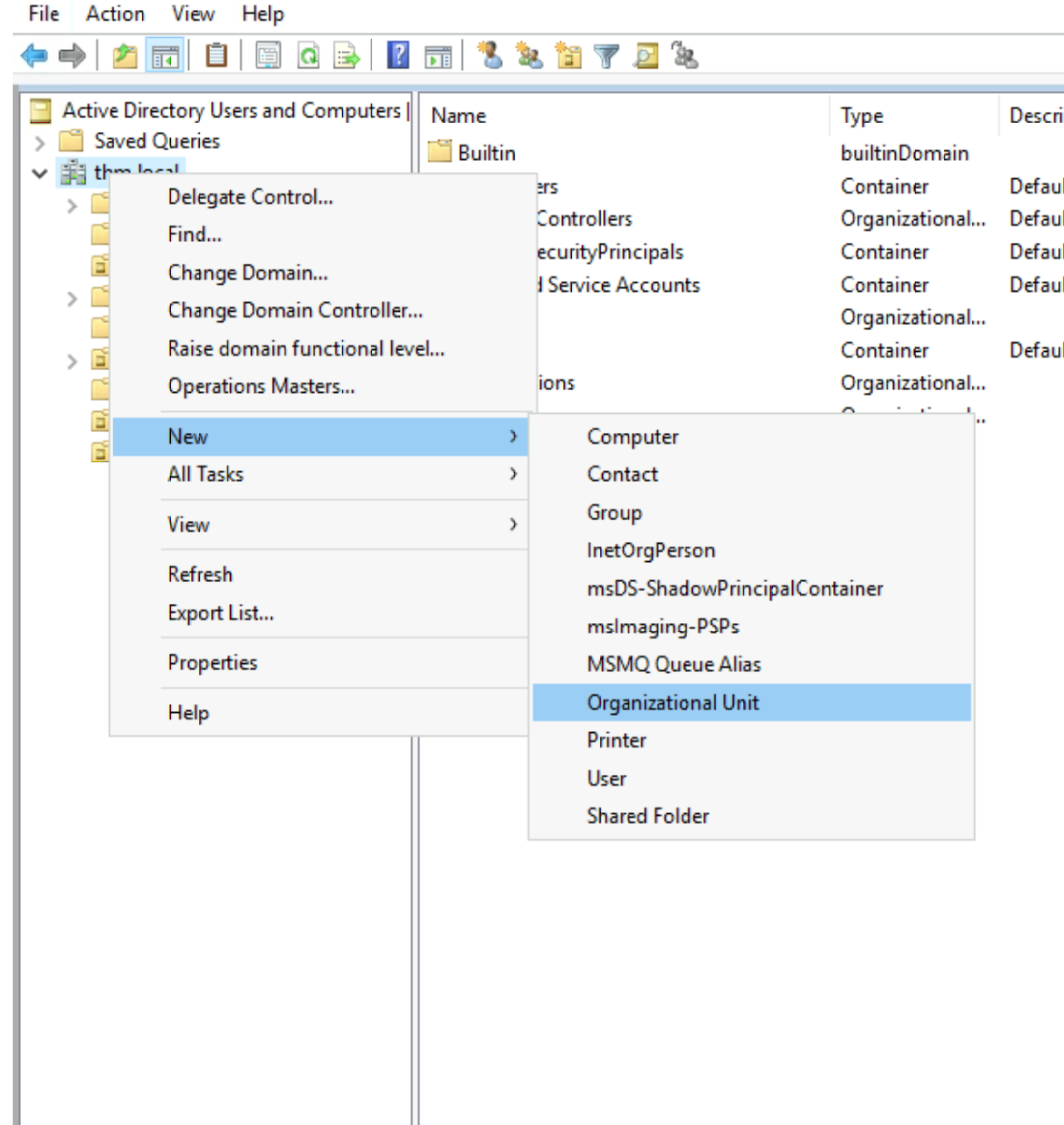Click the builtinDomain type cell
This screenshot has height=1125, width=1064.
point(905,153)
